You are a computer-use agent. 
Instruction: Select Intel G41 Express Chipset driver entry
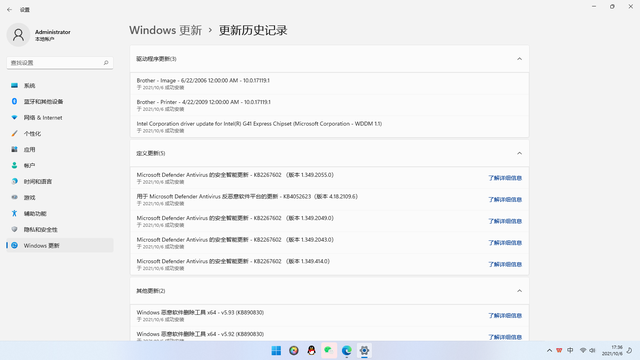click(329, 127)
